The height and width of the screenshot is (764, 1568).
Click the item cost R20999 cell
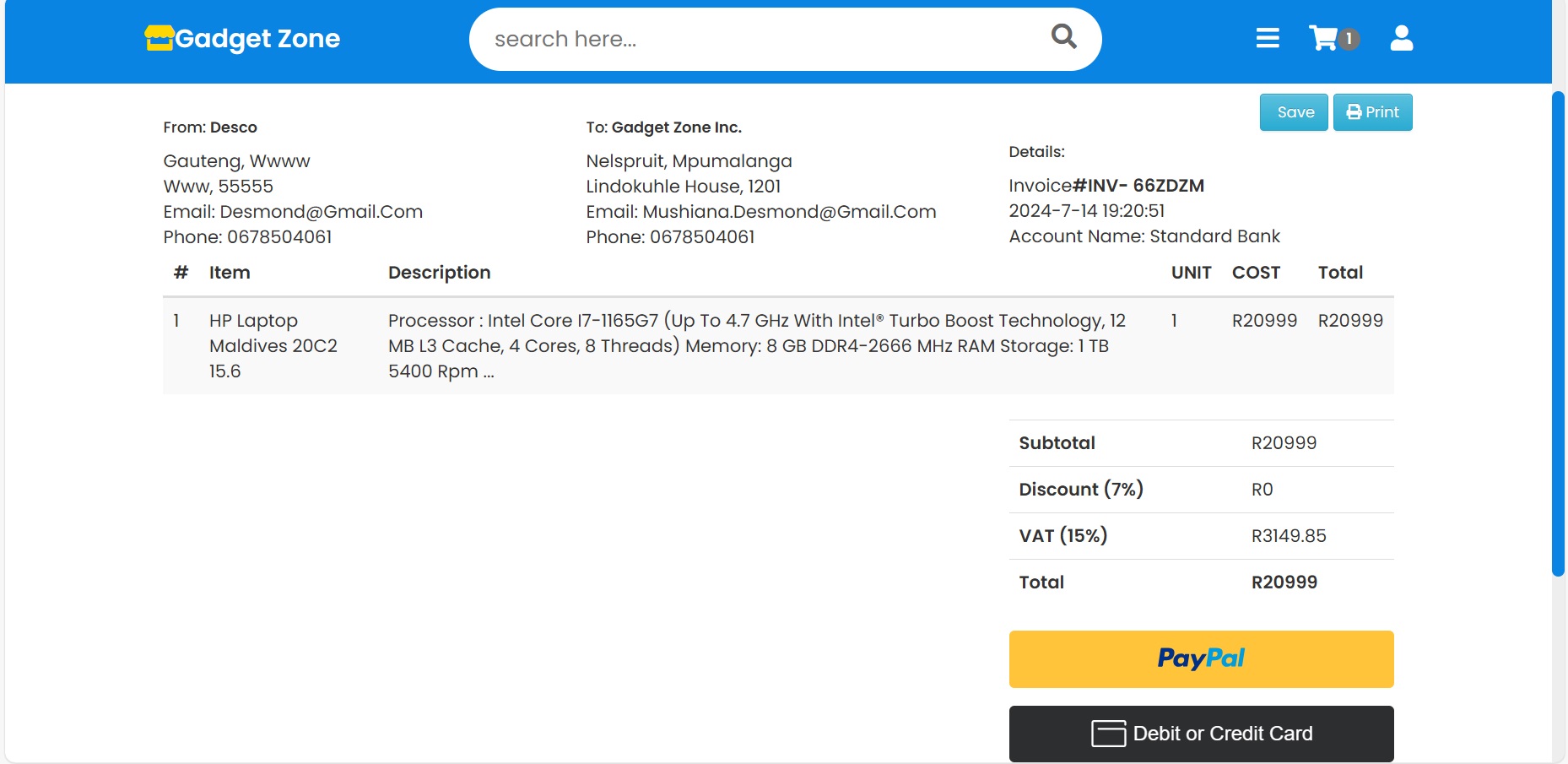coord(1264,321)
